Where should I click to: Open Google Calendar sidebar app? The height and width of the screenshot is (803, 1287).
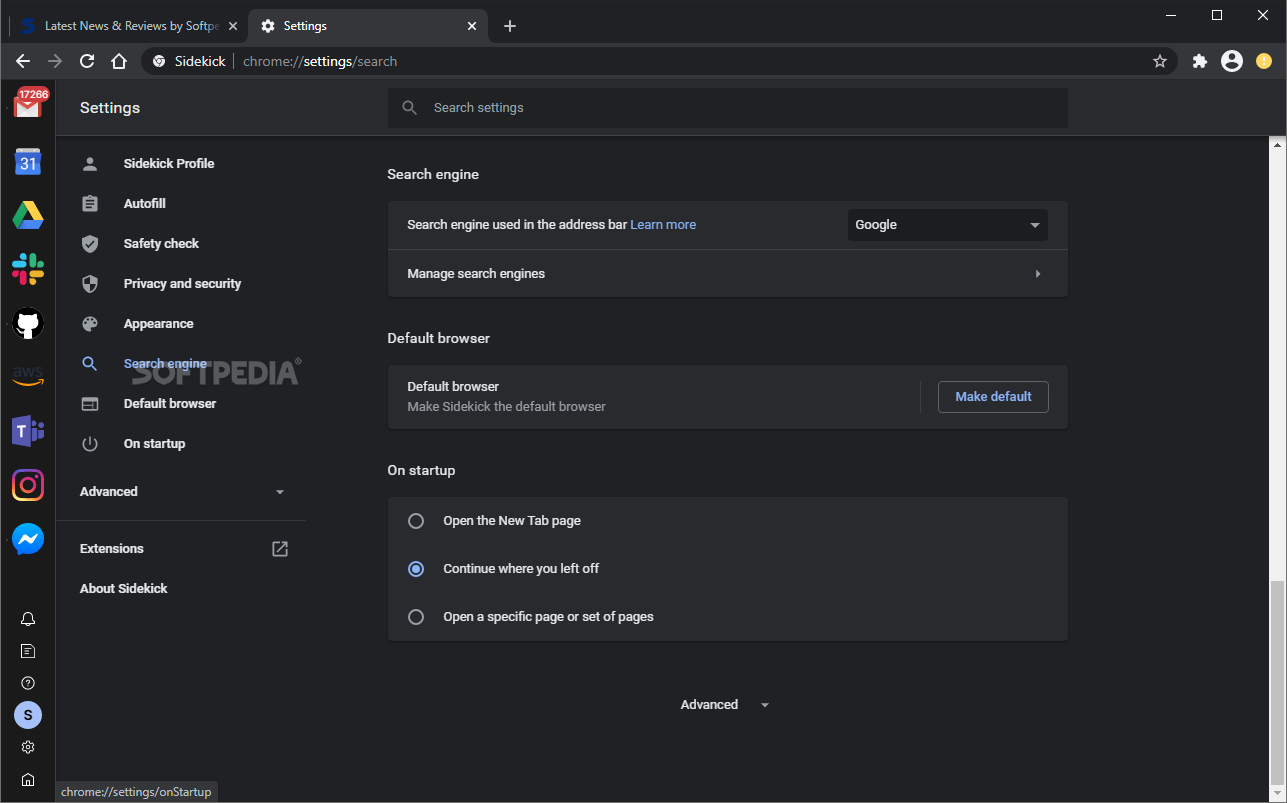pyautogui.click(x=28, y=162)
